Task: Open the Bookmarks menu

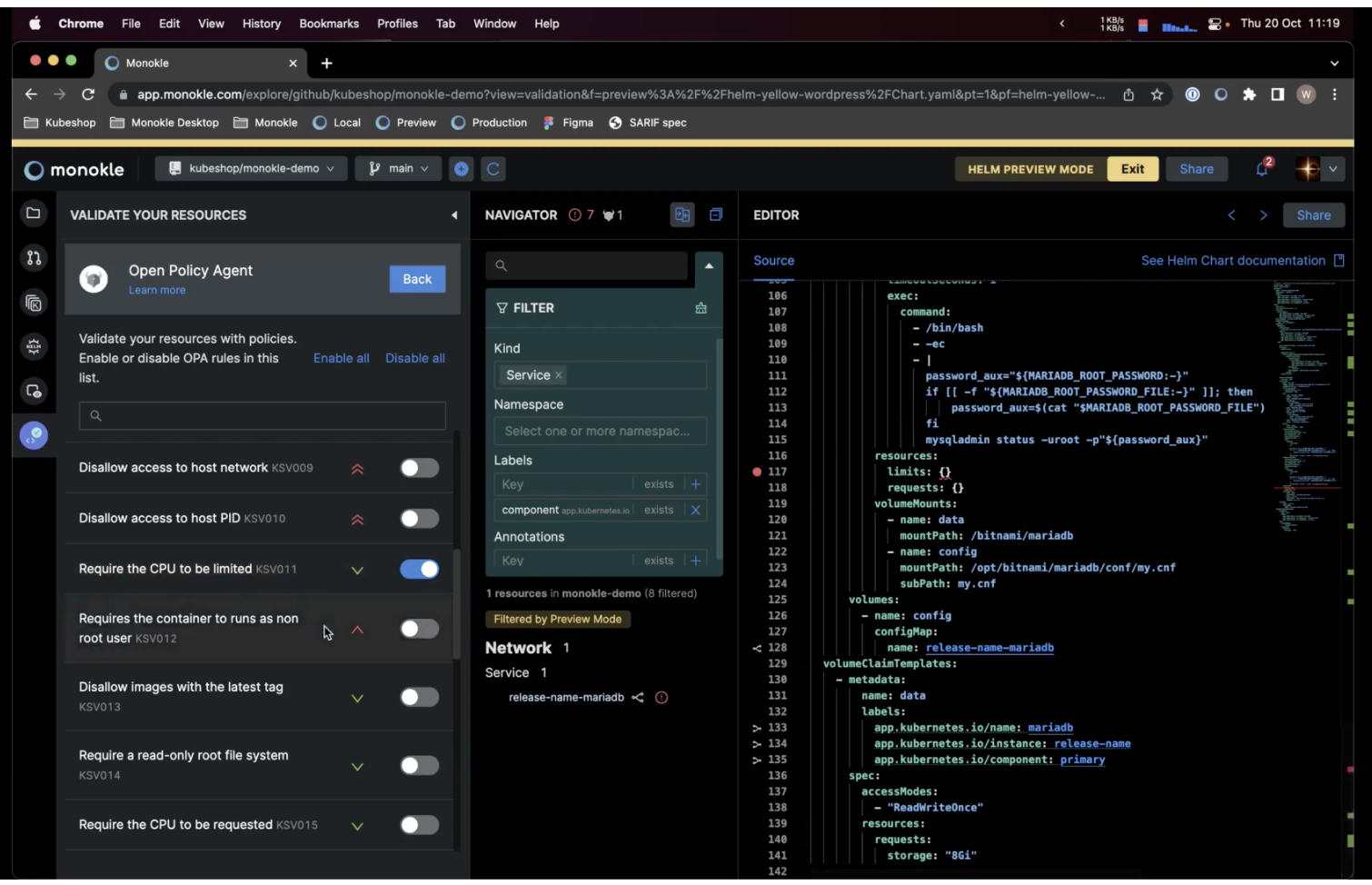Action: tap(329, 24)
